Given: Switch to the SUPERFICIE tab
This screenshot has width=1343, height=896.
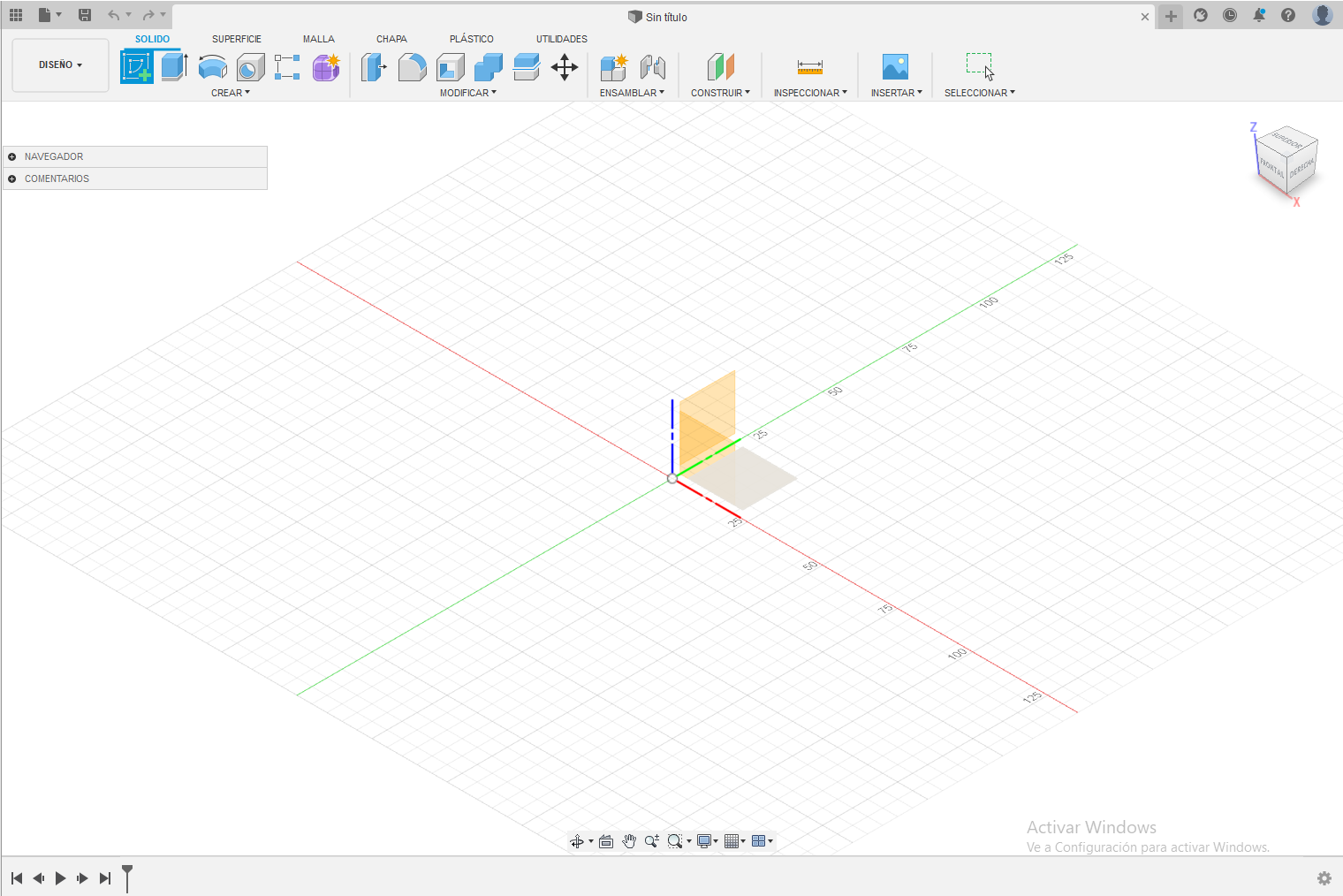Looking at the screenshot, I should pyautogui.click(x=237, y=39).
